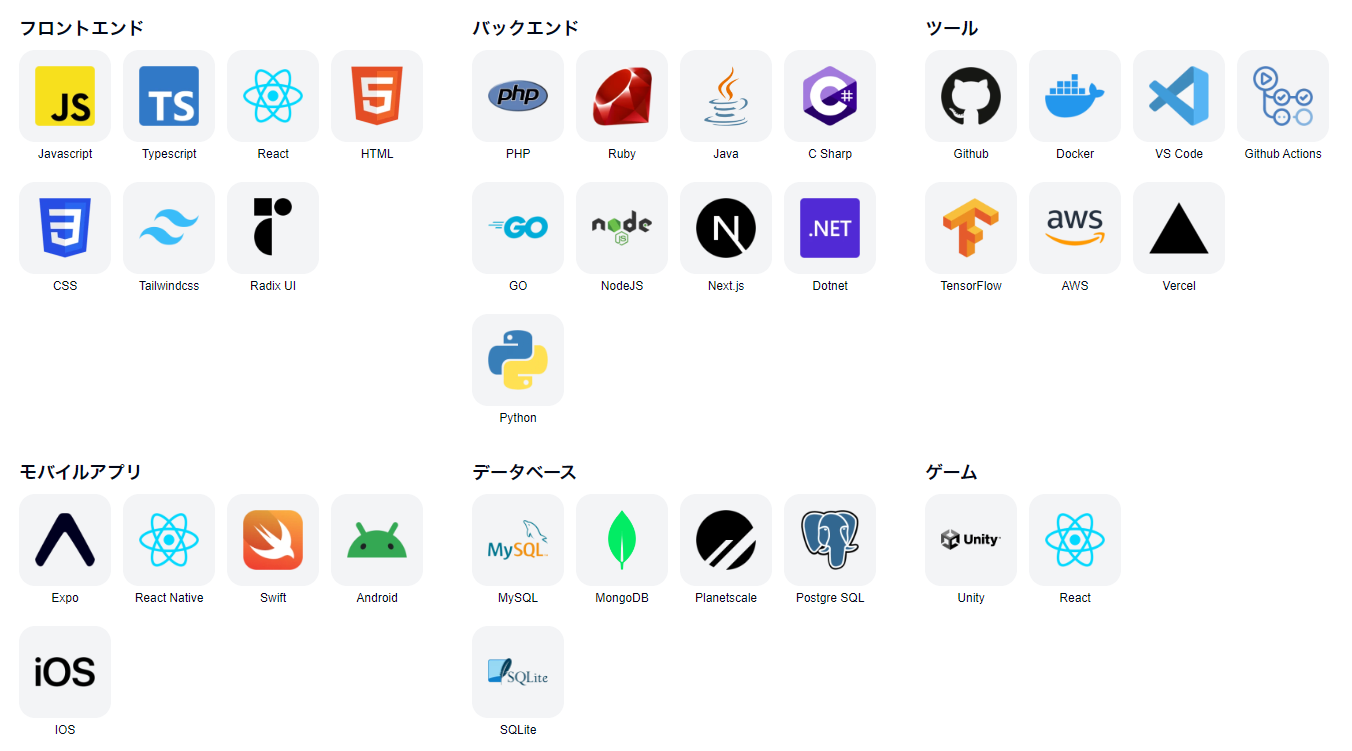Select the SQLite icon
1352x751 pixels.
point(518,672)
